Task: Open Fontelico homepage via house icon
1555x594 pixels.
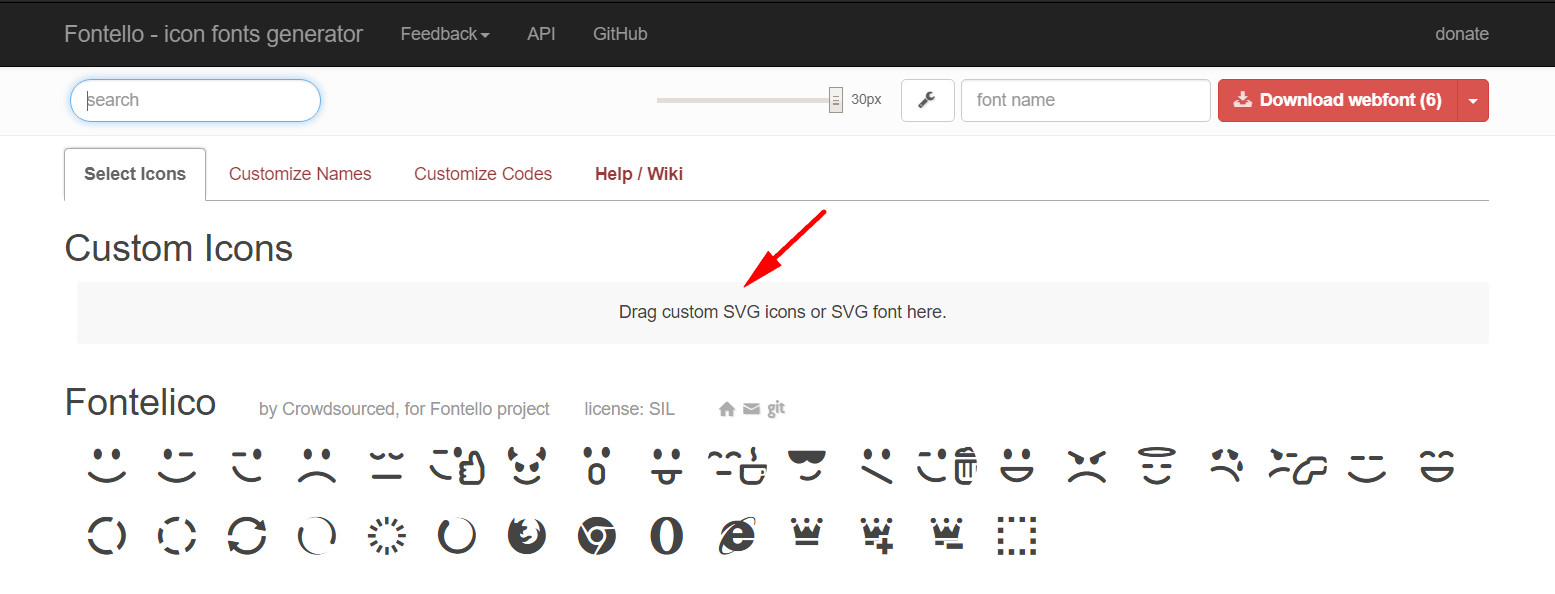Action: tap(727, 409)
